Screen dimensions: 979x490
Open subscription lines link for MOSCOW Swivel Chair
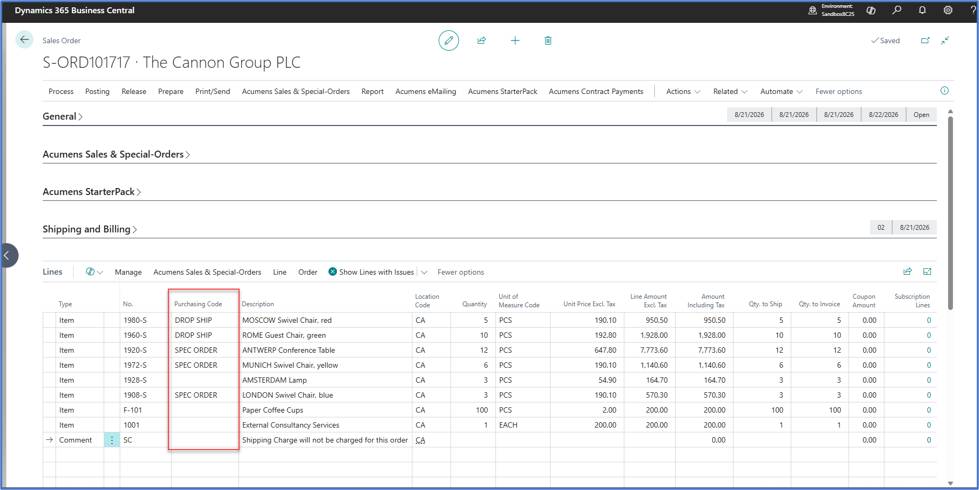[x=928, y=320]
